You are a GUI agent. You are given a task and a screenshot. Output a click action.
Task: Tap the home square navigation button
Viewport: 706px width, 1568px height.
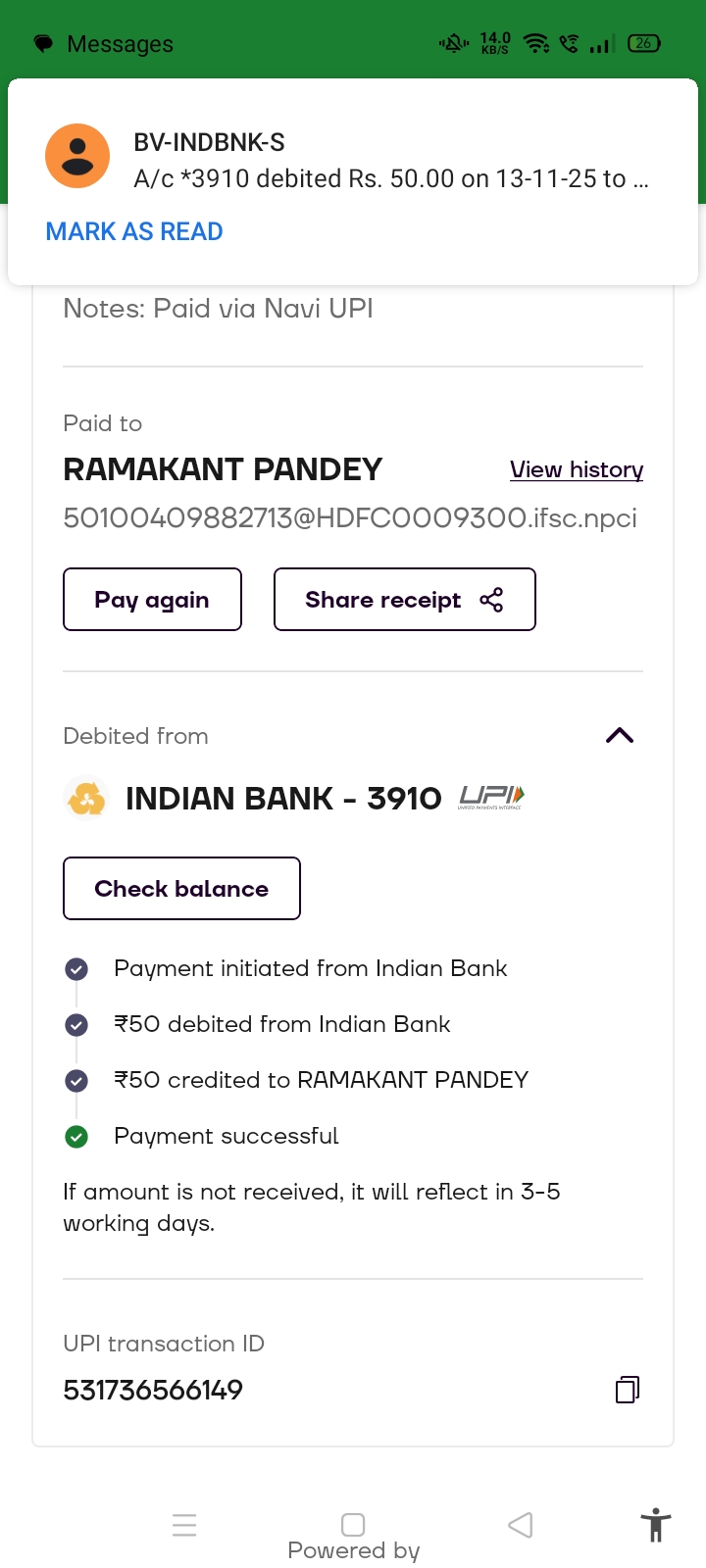tap(353, 1525)
